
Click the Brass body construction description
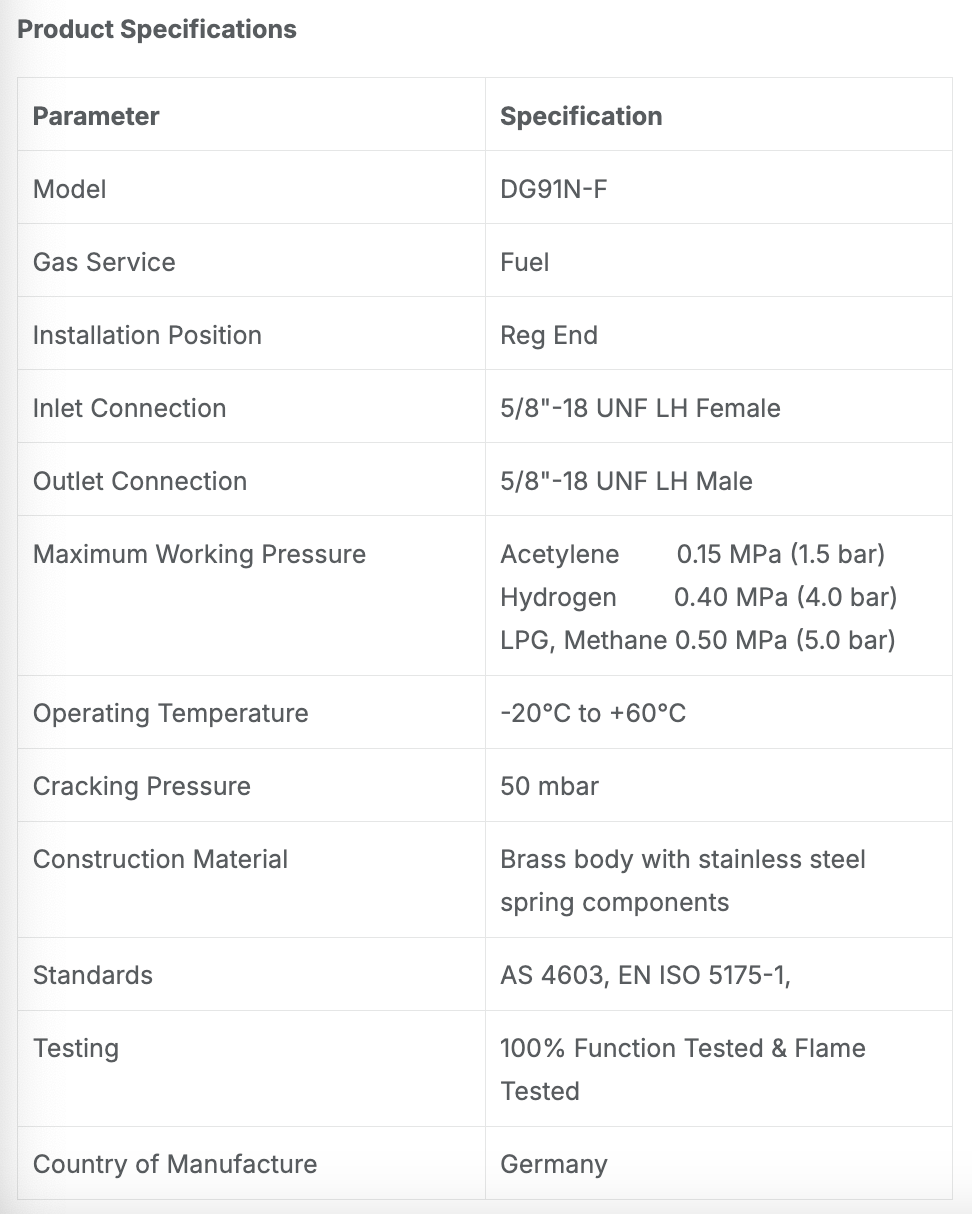[683, 880]
